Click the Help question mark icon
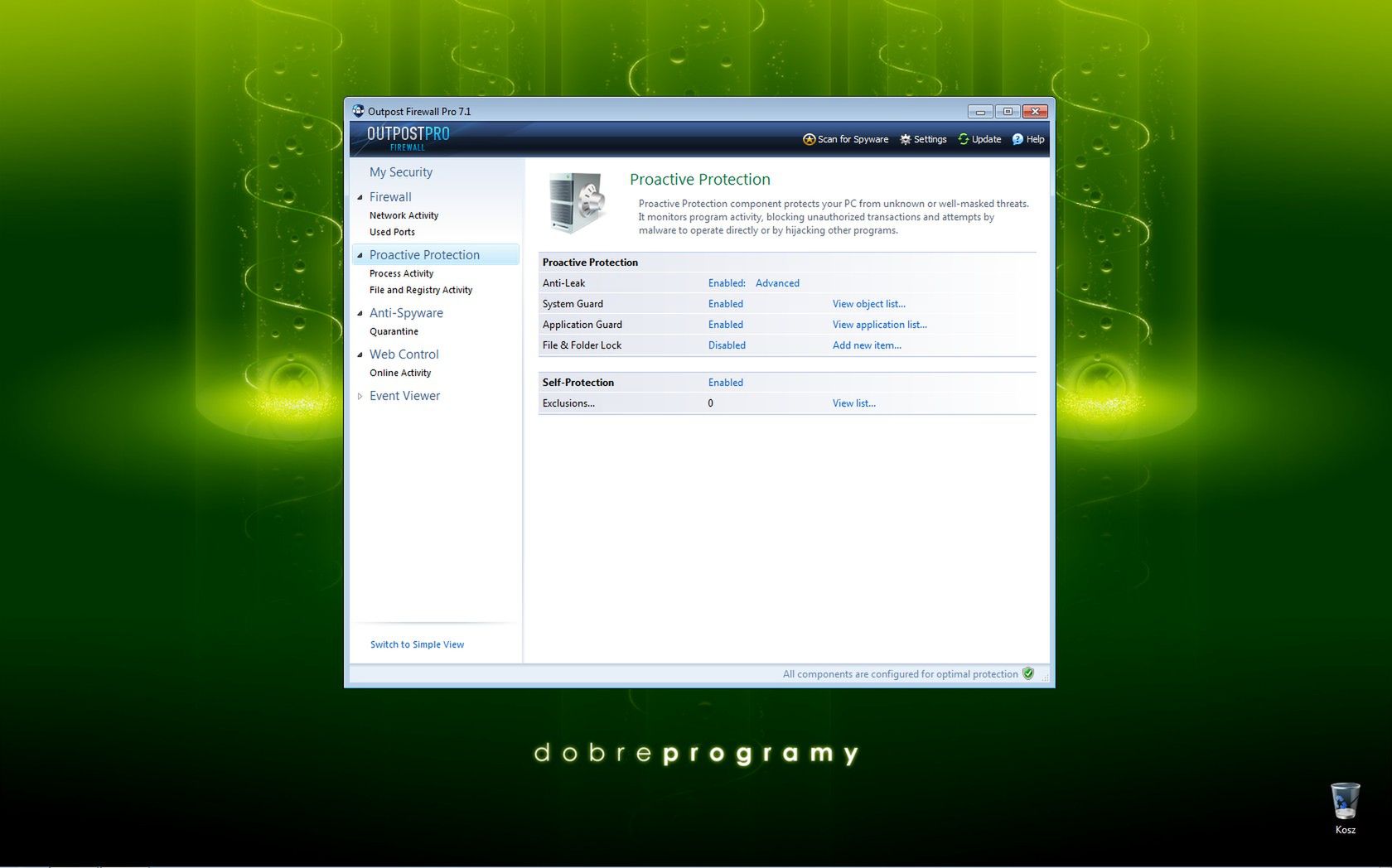Screen dimensions: 1392x868 (1017, 139)
